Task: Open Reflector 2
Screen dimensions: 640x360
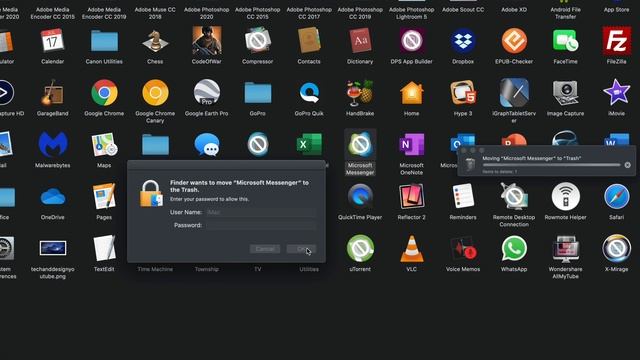Action: pyautogui.click(x=411, y=196)
